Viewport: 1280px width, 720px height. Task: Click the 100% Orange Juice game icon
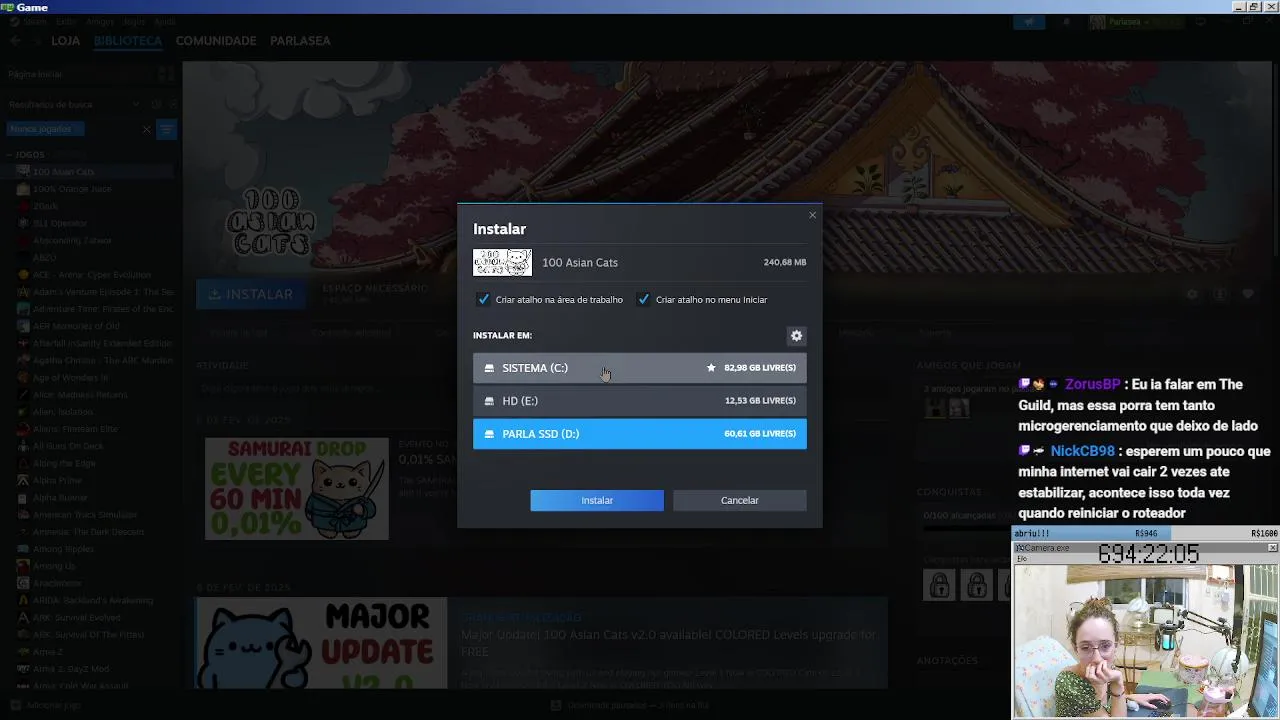tap(23, 189)
